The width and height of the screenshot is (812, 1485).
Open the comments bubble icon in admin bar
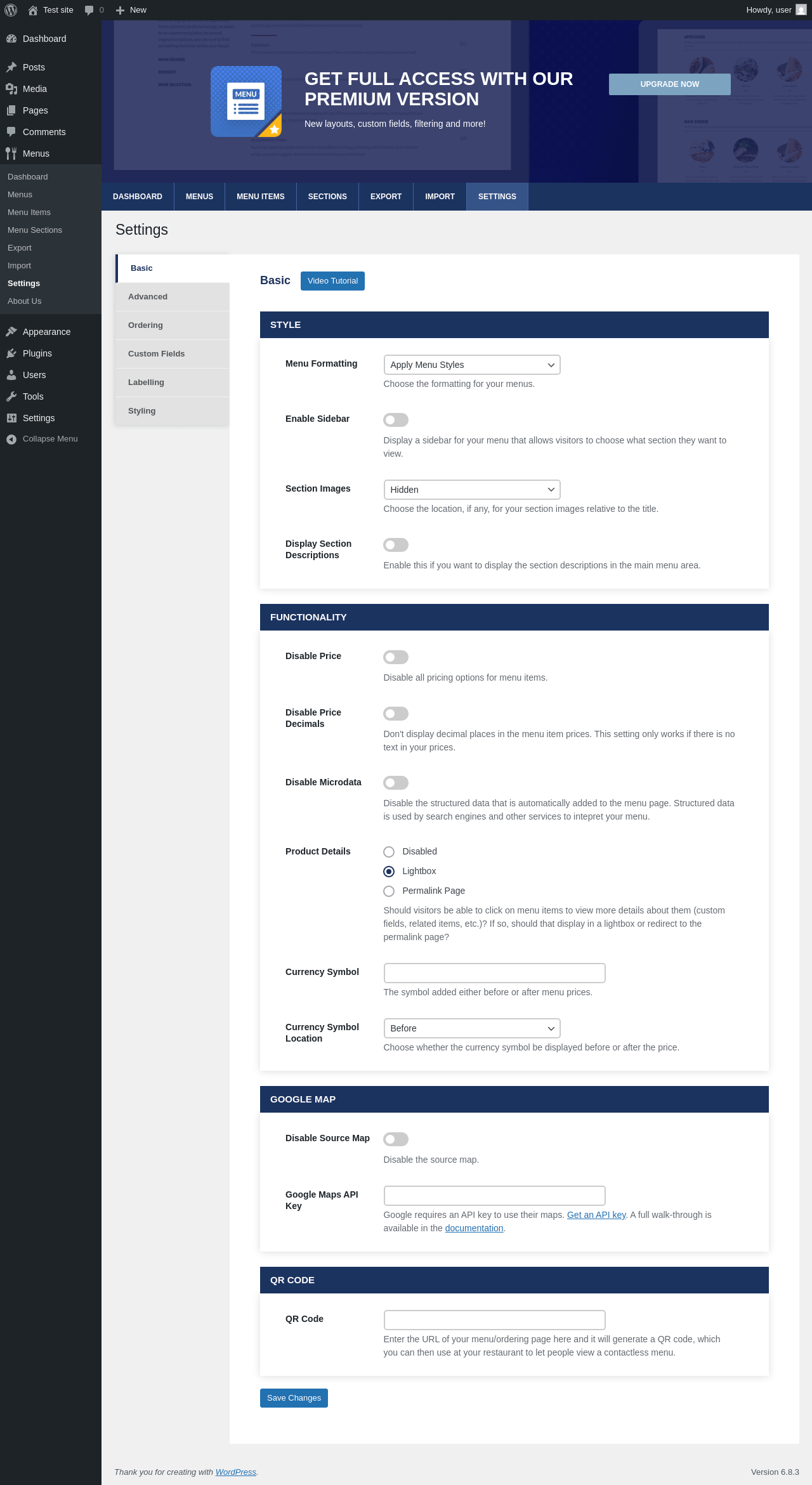pyautogui.click(x=89, y=10)
